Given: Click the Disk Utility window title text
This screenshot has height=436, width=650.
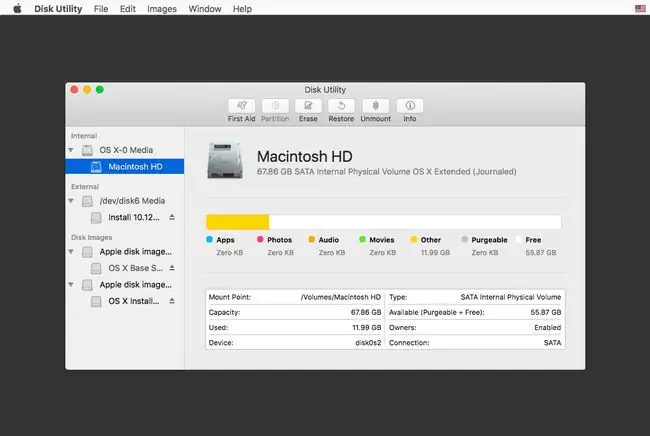Looking at the screenshot, I should [x=325, y=90].
